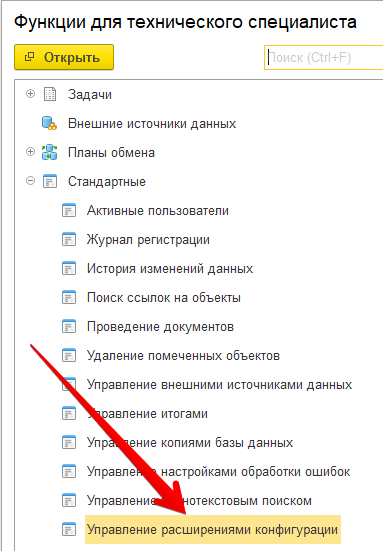Click the Задачи document icon
Image resolution: width=383 pixels, height=551 pixels.
[x=50, y=94]
